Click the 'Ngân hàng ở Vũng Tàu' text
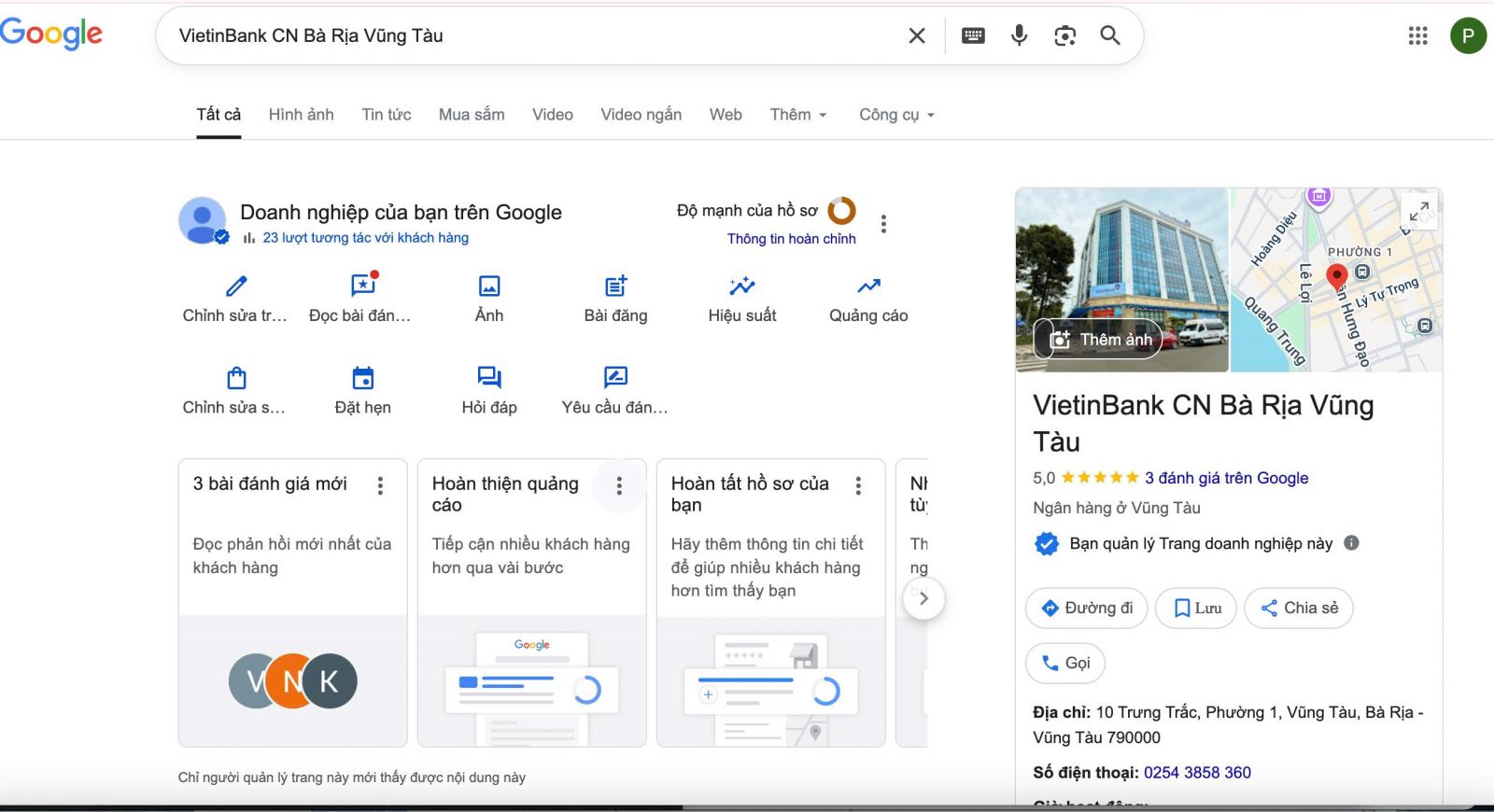Image resolution: width=1494 pixels, height=812 pixels. point(1117,508)
